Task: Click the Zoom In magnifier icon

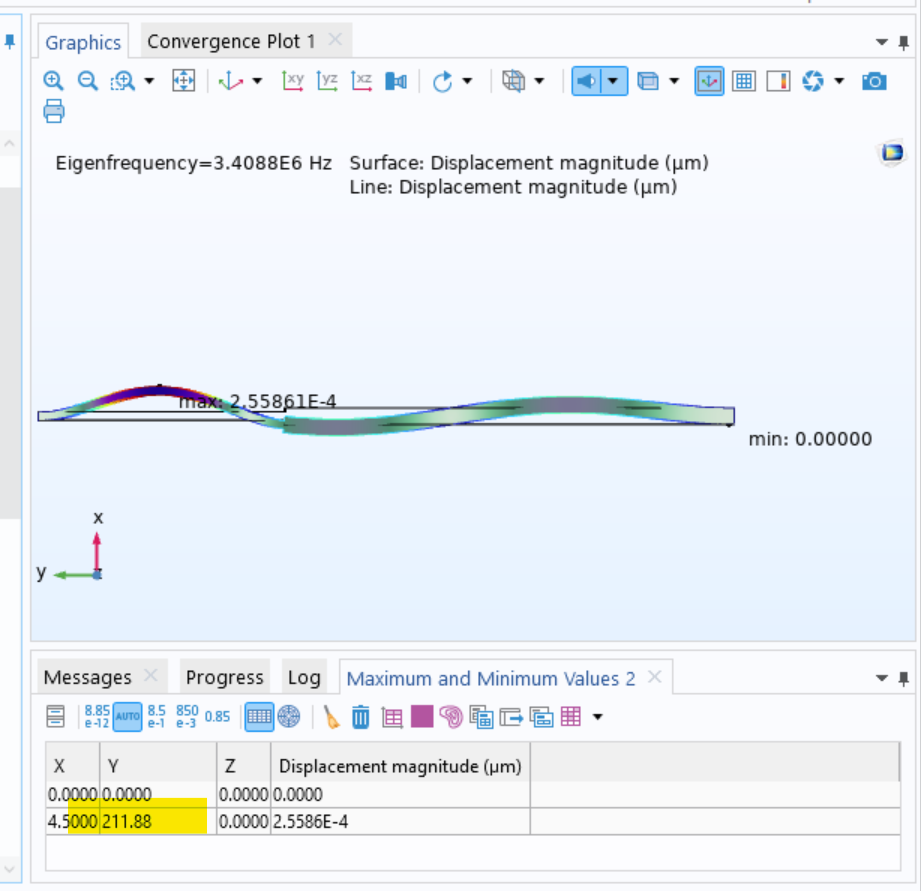Action: 53,81
